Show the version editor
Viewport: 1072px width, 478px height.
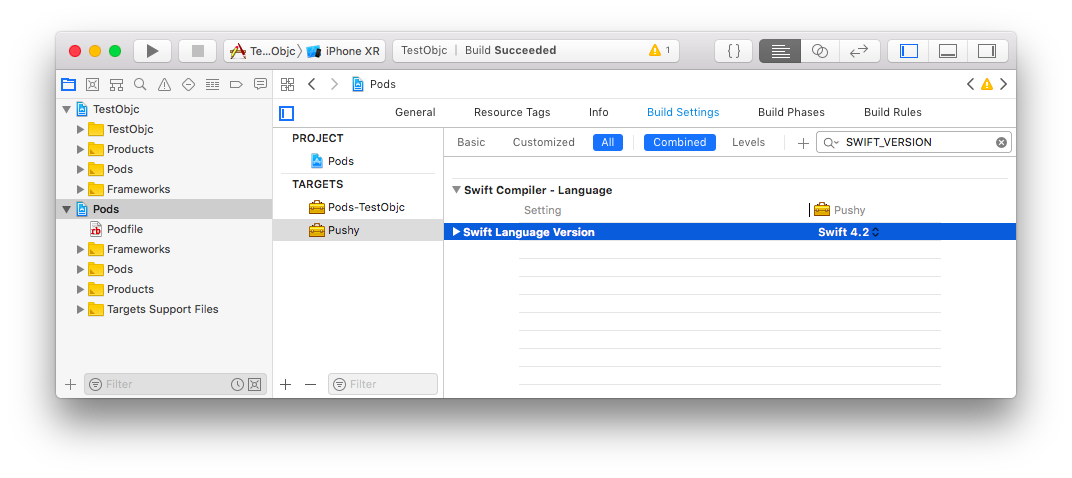[x=859, y=51]
